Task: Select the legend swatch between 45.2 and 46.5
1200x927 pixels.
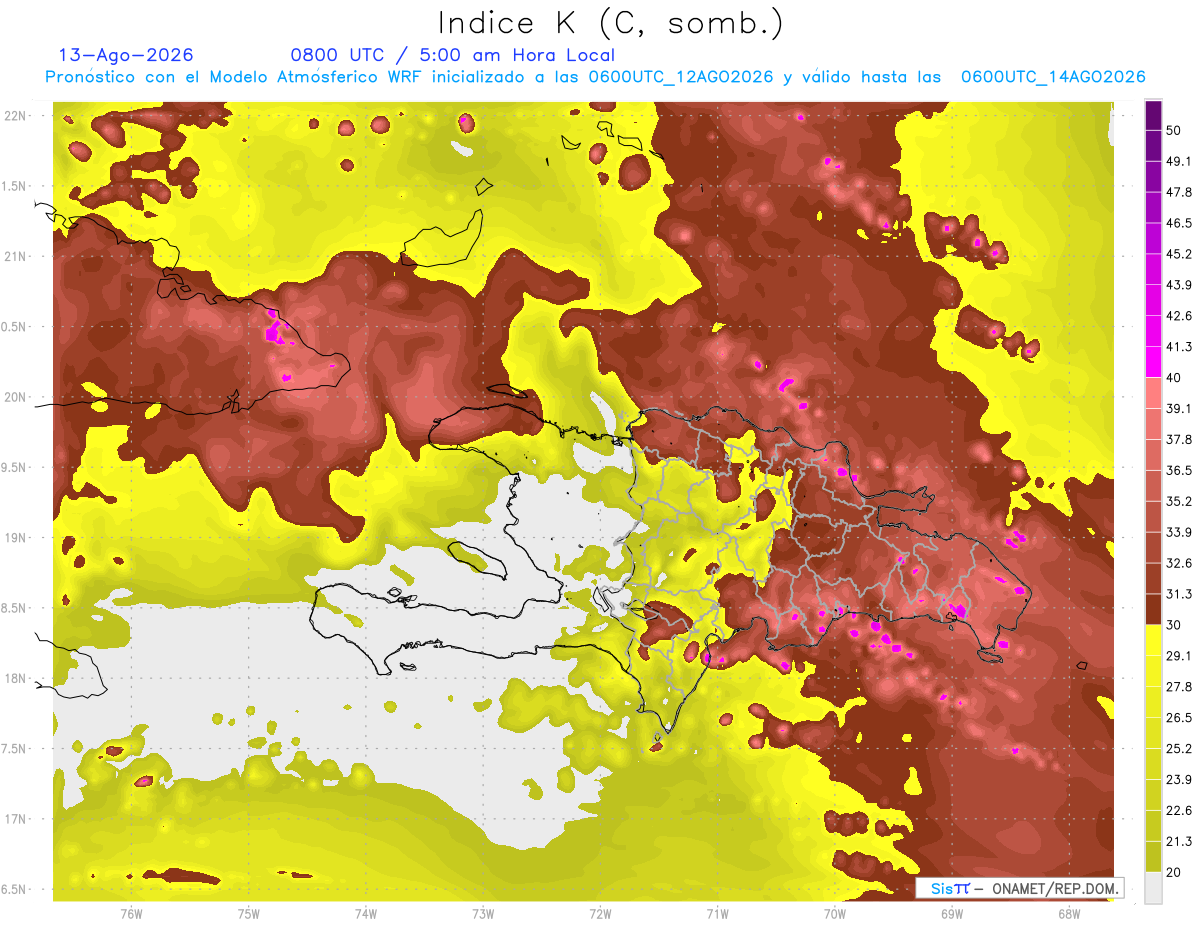Action: pos(1153,239)
